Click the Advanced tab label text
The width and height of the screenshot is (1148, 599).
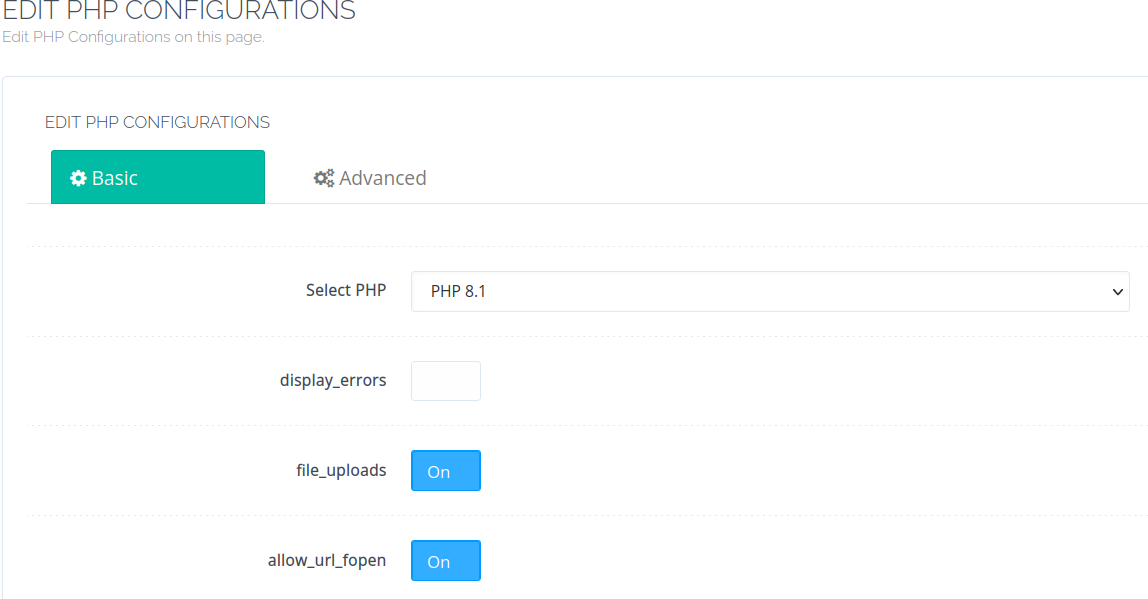point(382,178)
